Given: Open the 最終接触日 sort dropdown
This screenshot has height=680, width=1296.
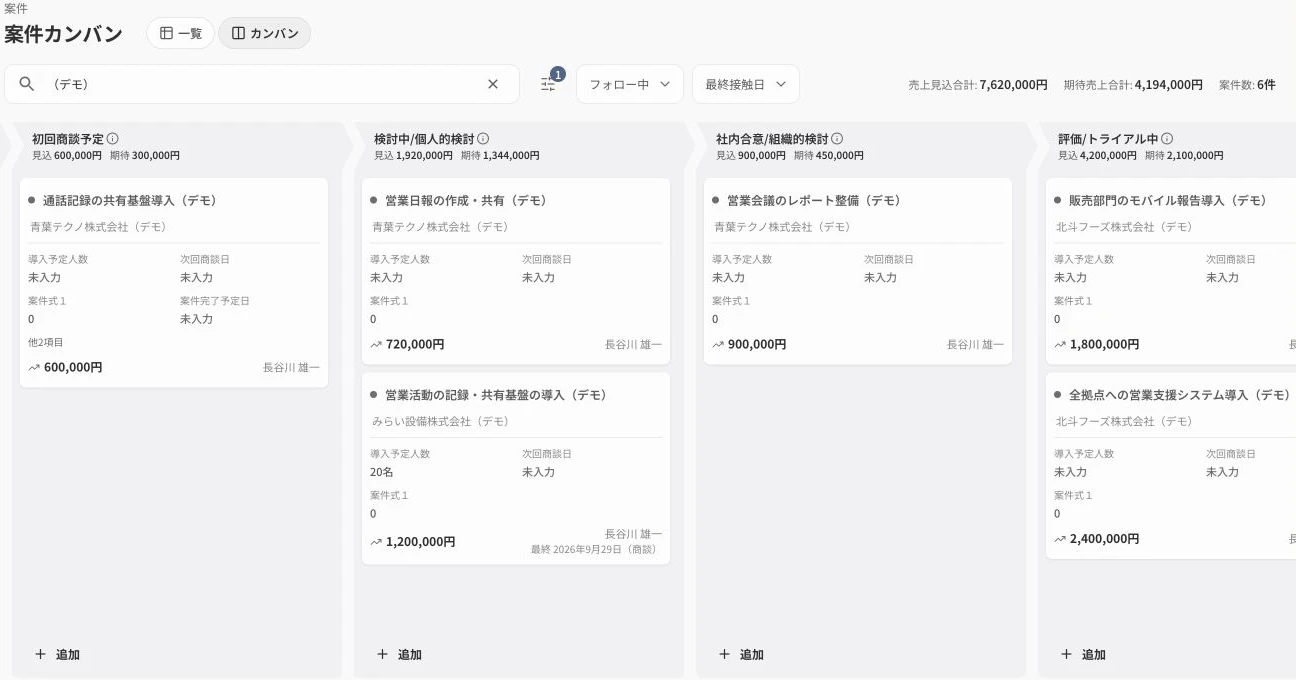Looking at the screenshot, I should click(746, 84).
